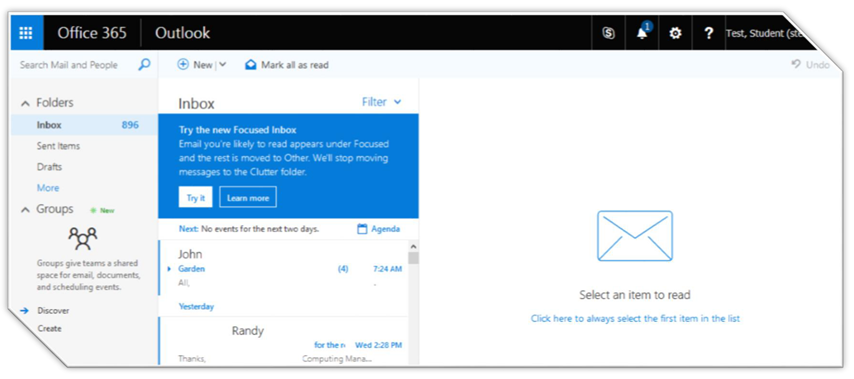Show More folders

click(x=48, y=188)
